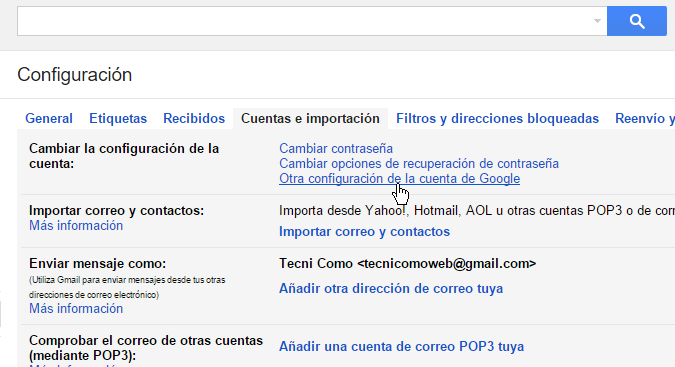This screenshot has width=675, height=367.
Task: Open Filtros y direcciones bloqueadas tab
Action: click(x=497, y=118)
